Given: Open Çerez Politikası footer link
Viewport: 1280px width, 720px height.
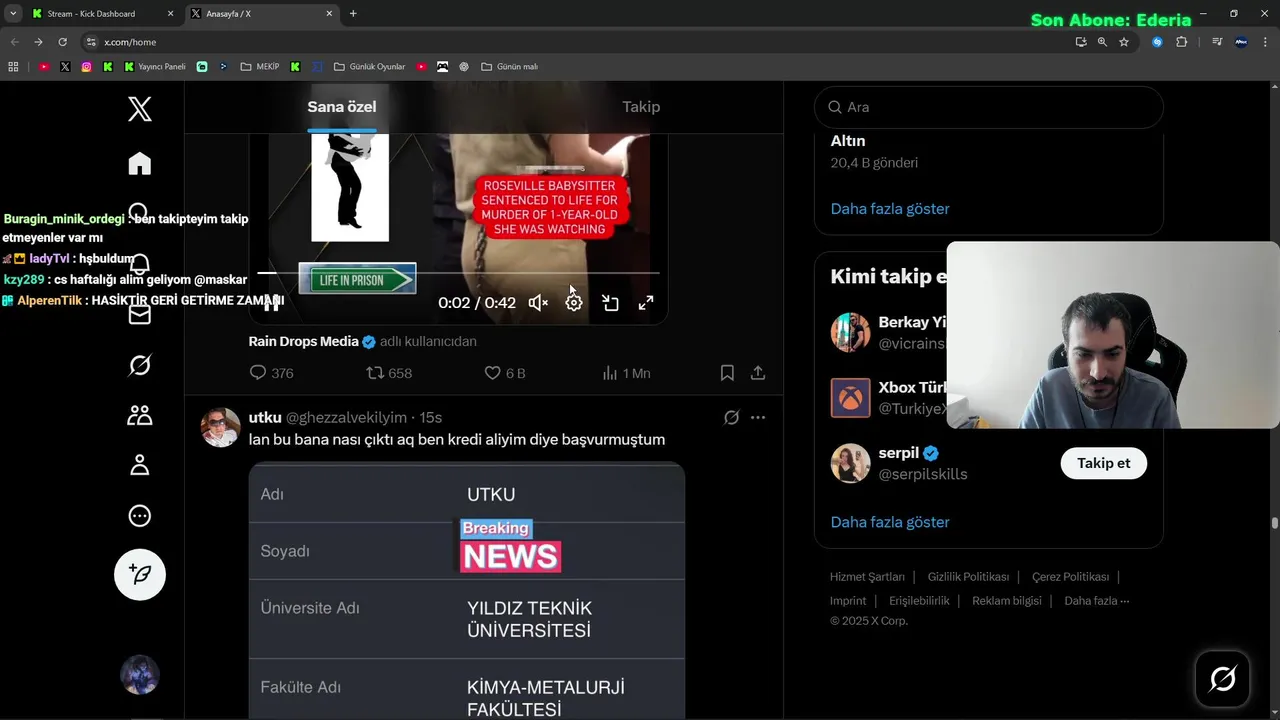Looking at the screenshot, I should tap(1070, 577).
